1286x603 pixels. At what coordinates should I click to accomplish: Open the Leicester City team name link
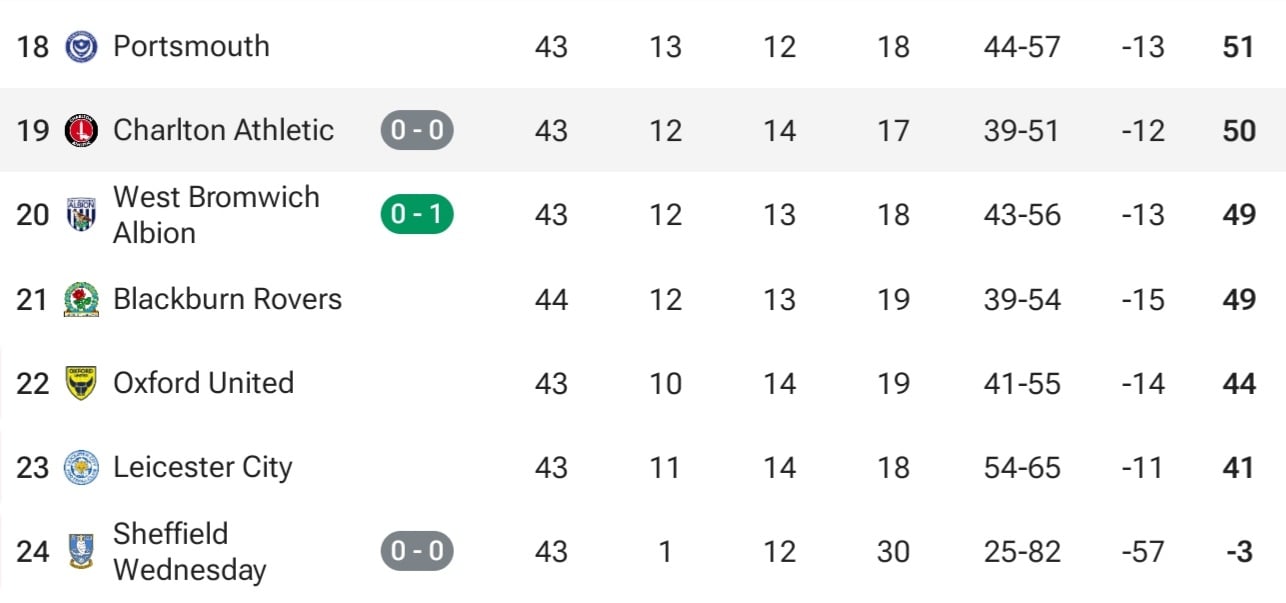pos(202,467)
